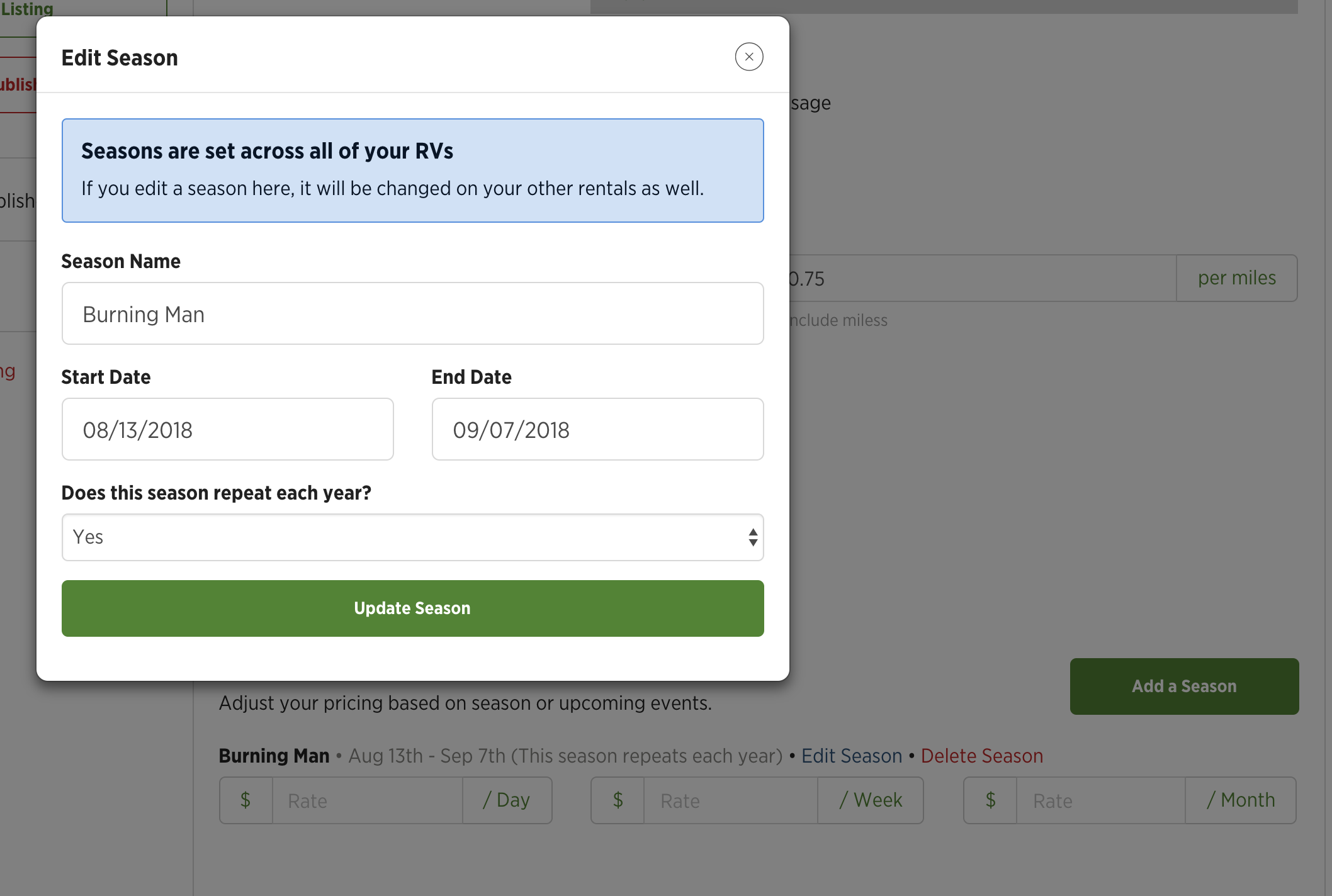The width and height of the screenshot is (1332, 896).
Task: Select the Start Date field
Action: pos(228,429)
